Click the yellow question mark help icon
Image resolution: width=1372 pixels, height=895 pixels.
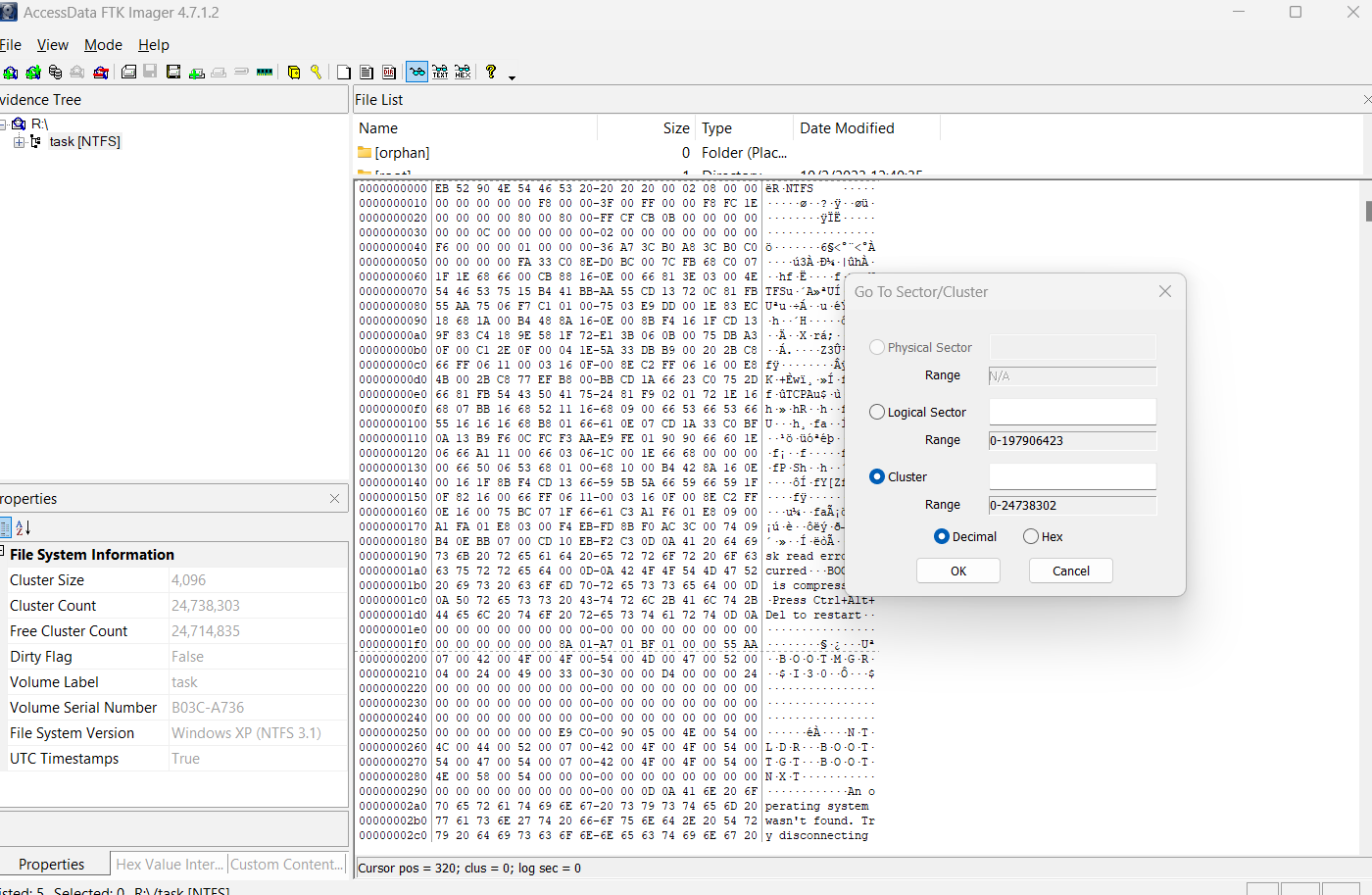[491, 72]
